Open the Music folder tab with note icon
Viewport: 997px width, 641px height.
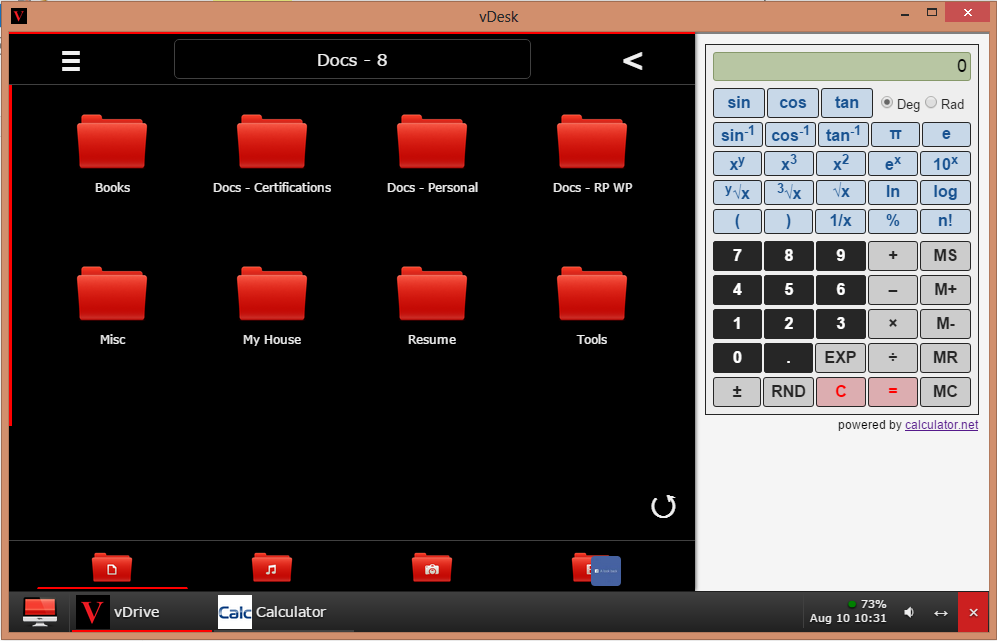[x=271, y=567]
